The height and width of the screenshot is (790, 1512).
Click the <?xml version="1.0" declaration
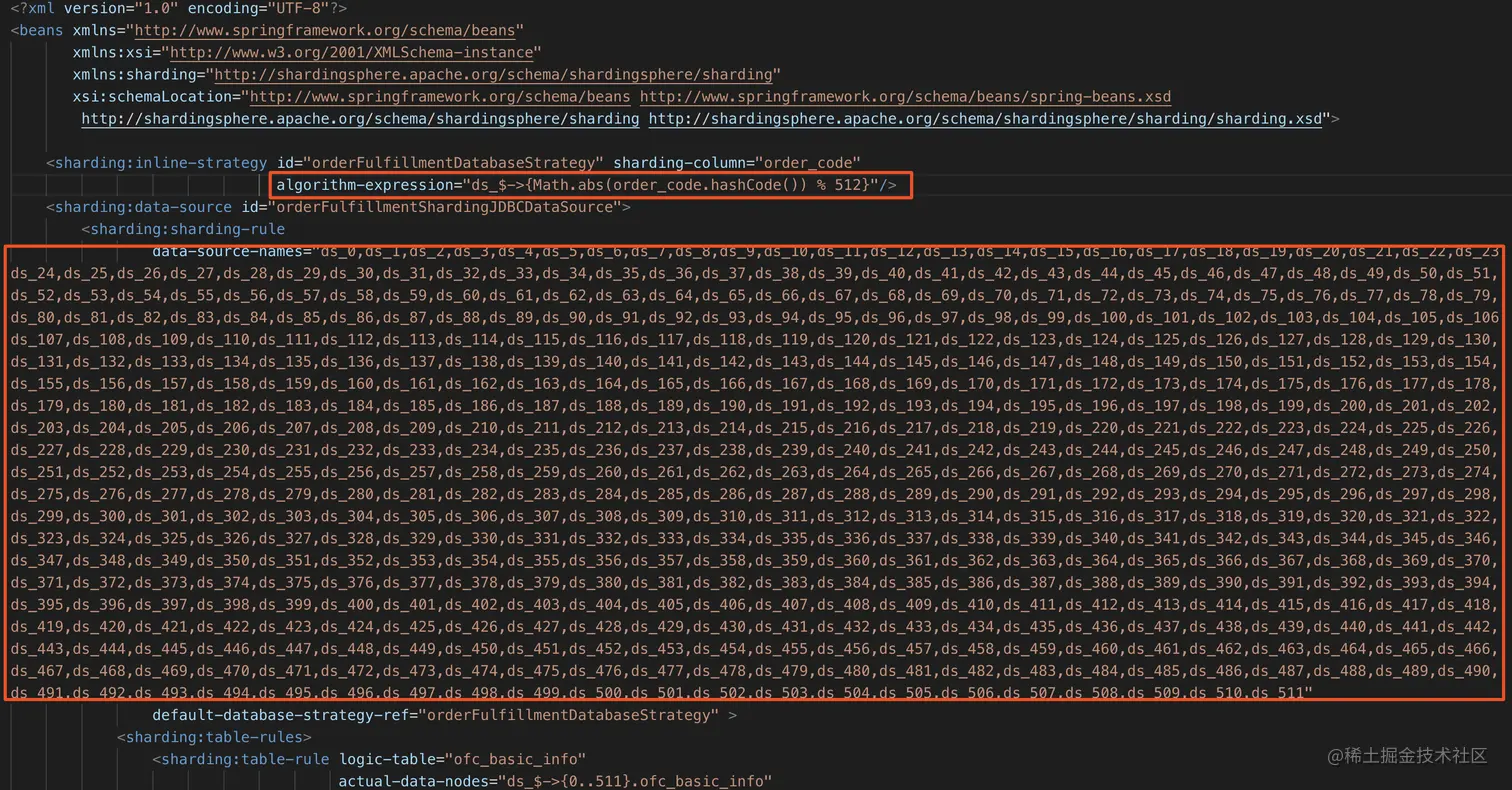click(x=94, y=9)
